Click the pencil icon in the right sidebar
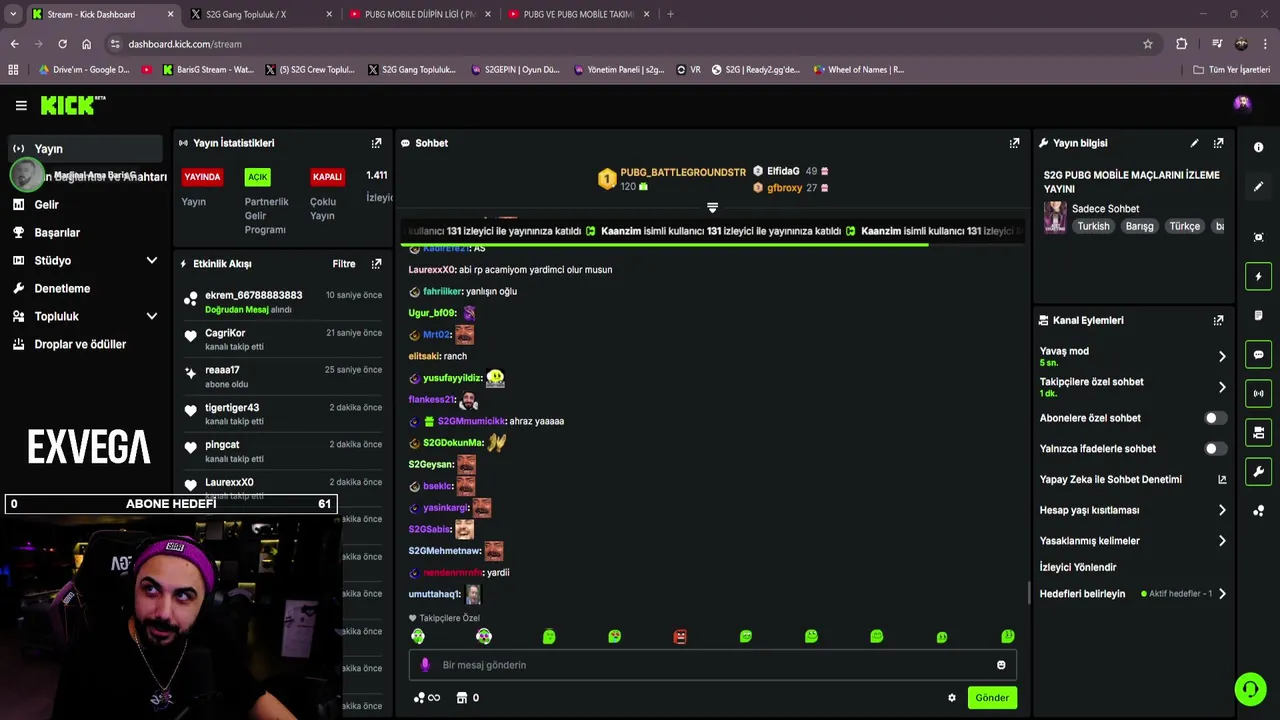The height and width of the screenshot is (720, 1280). point(1258,187)
